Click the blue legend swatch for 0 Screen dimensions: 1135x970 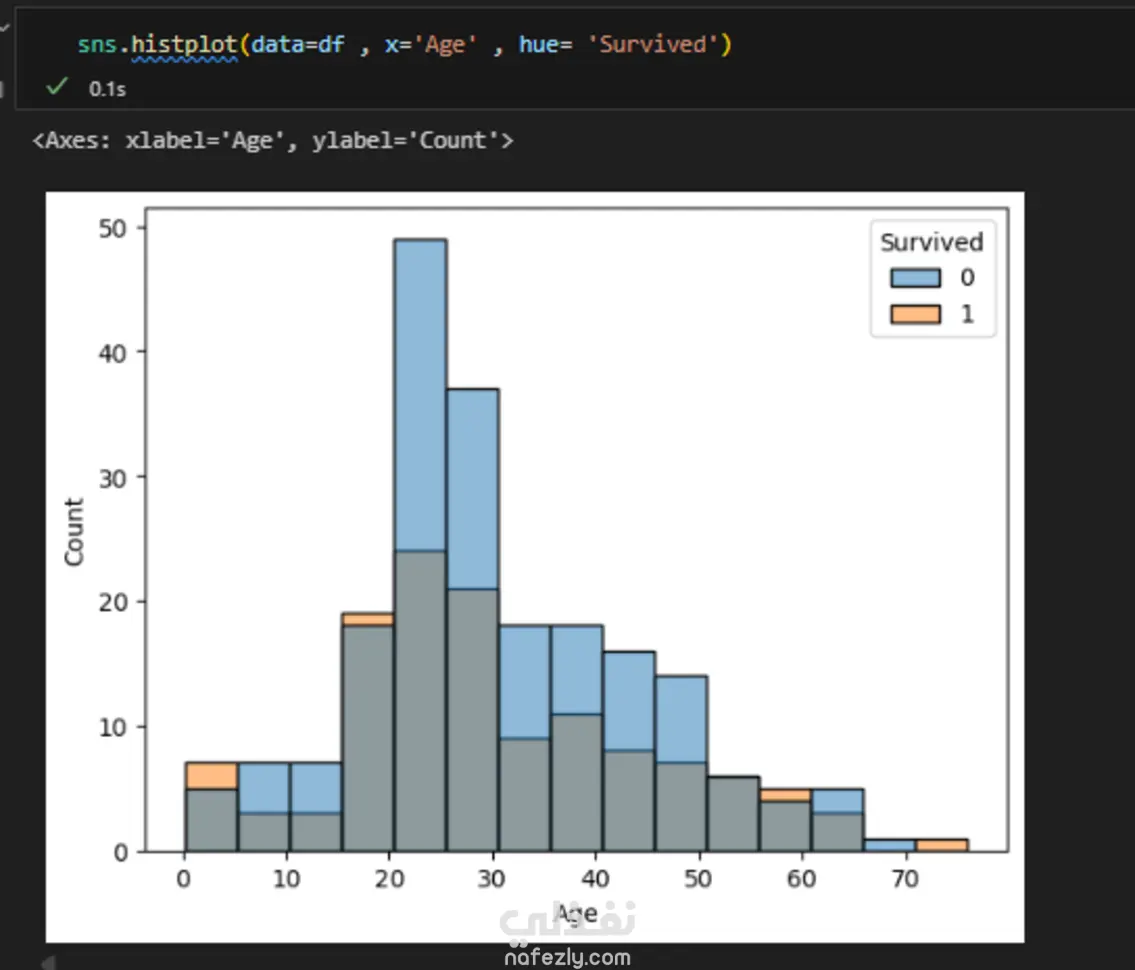pos(915,277)
